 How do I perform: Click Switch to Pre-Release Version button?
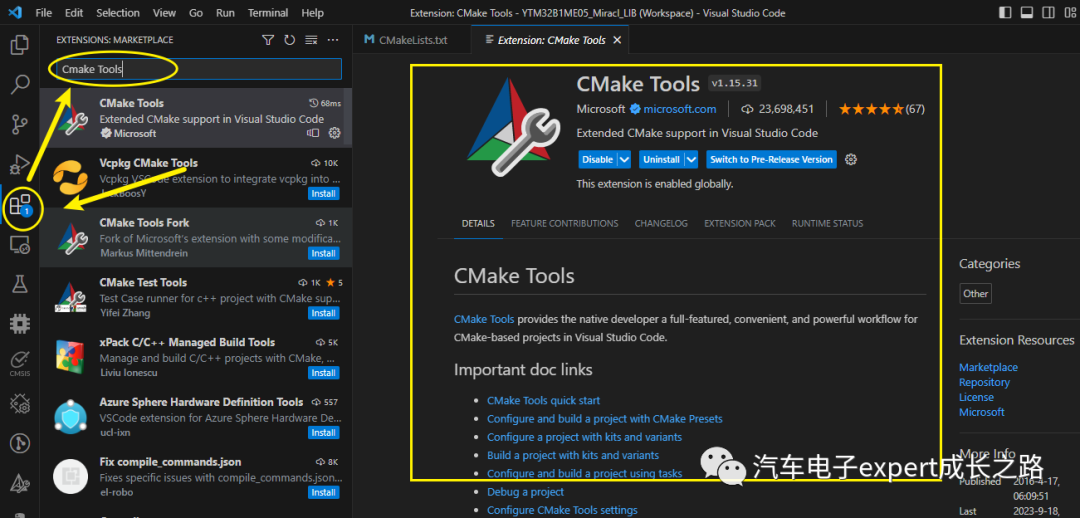click(771, 159)
